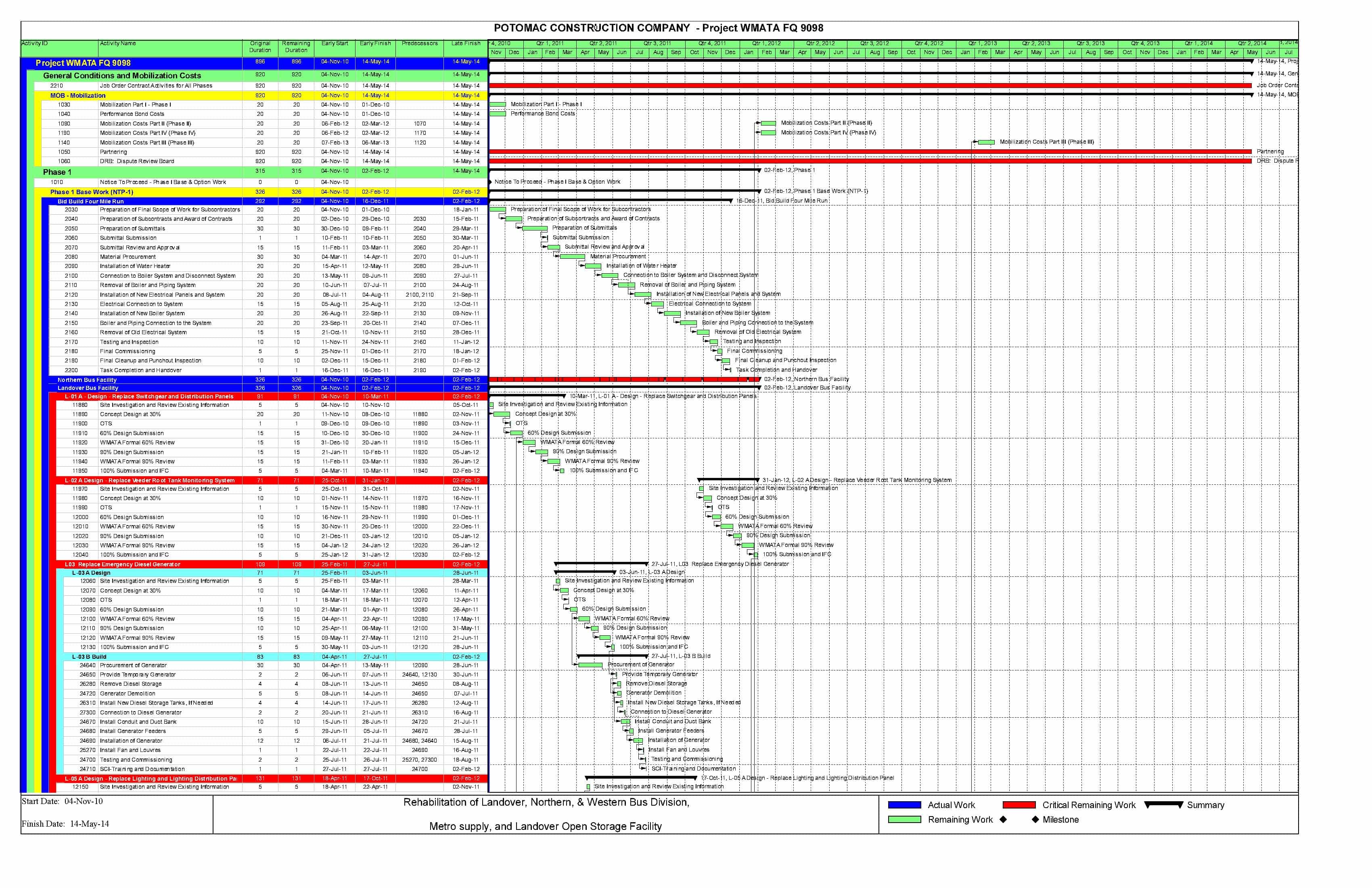Select the MOB - Mobilization yellow group row
1372x888 pixels.
pyautogui.click(x=261, y=96)
